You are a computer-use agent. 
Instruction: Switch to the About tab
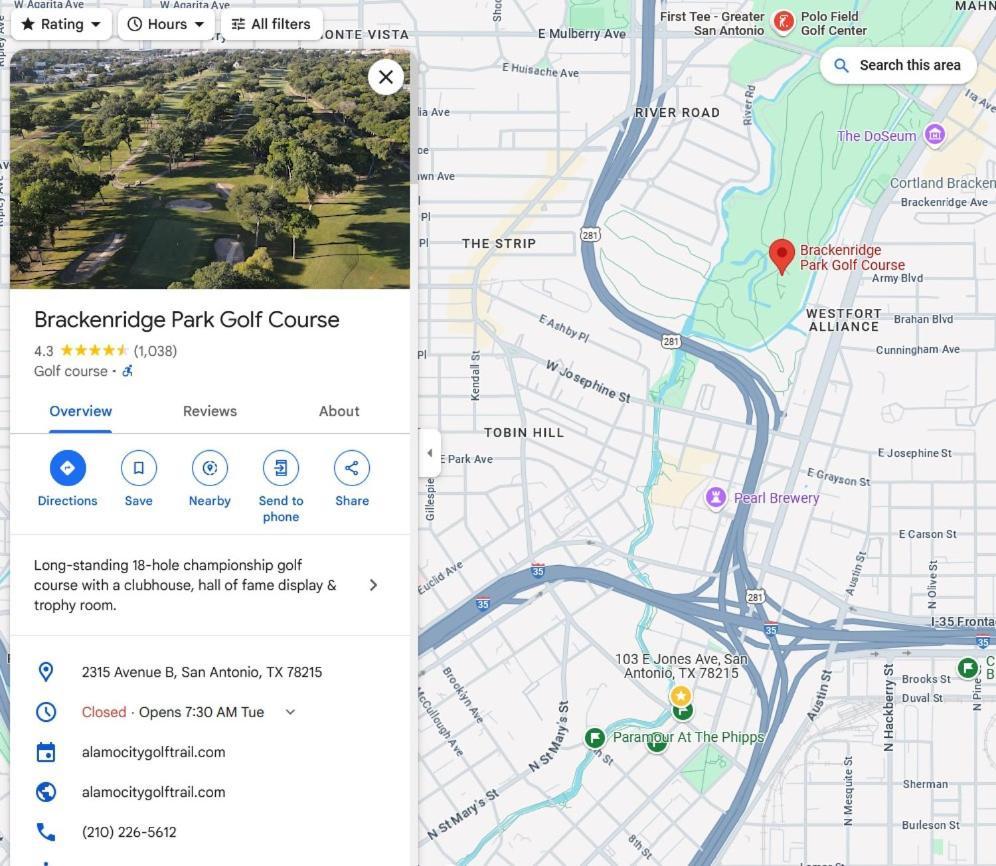click(339, 411)
